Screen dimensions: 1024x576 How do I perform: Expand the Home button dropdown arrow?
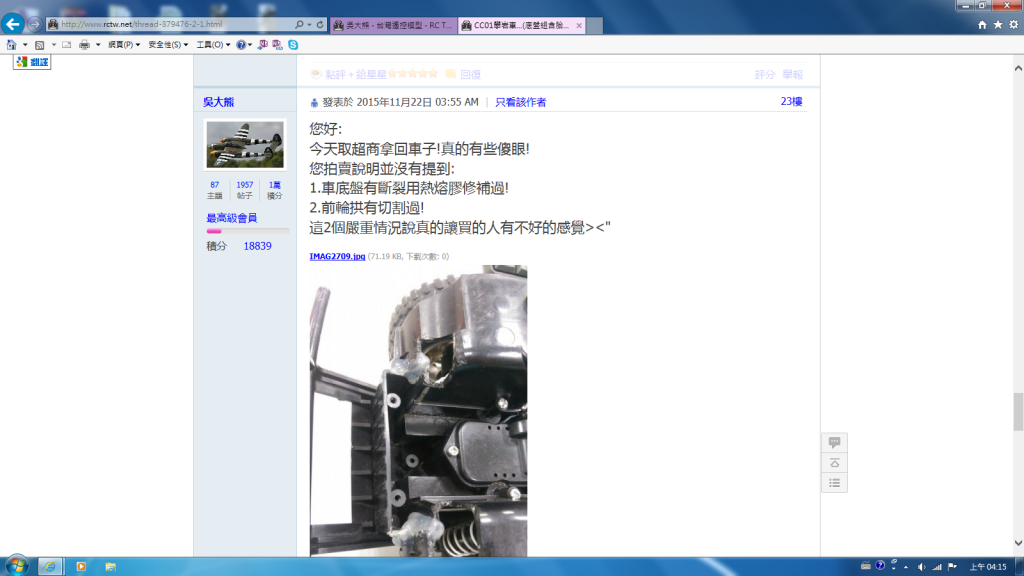point(25,45)
